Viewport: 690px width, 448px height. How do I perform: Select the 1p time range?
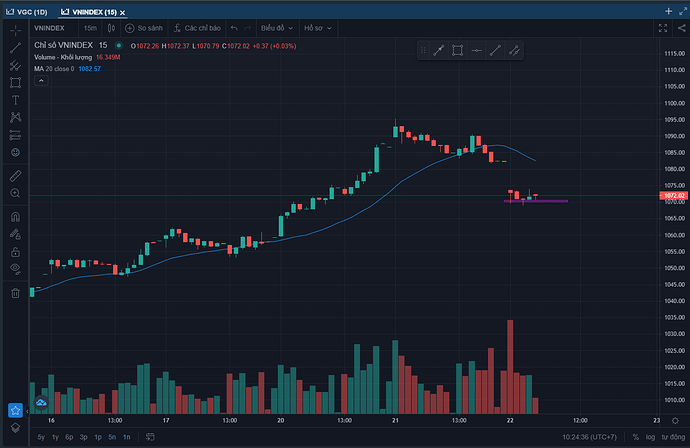tap(98, 437)
